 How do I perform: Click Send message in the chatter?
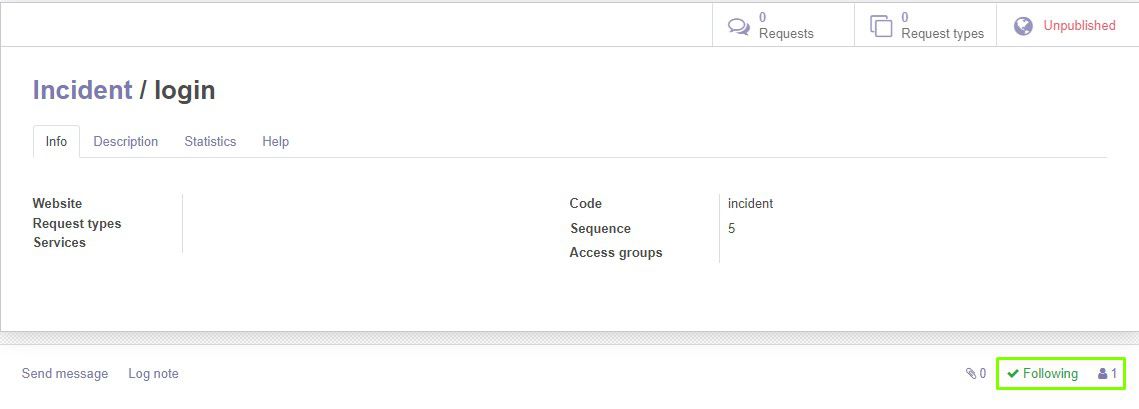click(65, 373)
